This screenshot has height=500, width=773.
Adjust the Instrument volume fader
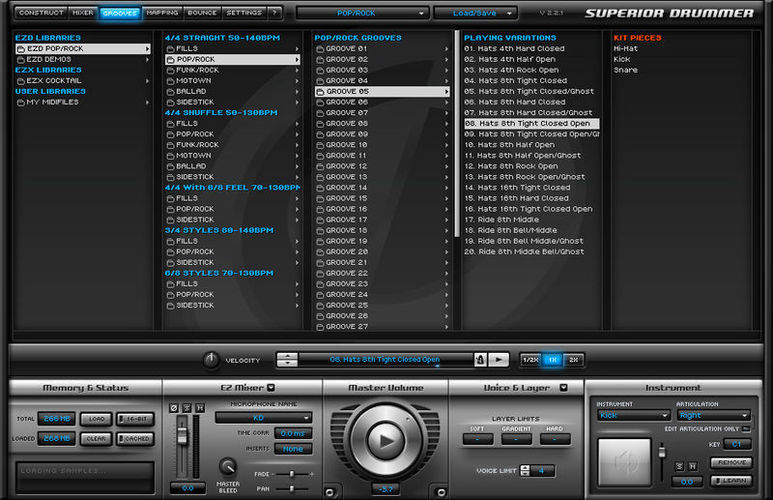(x=662, y=451)
